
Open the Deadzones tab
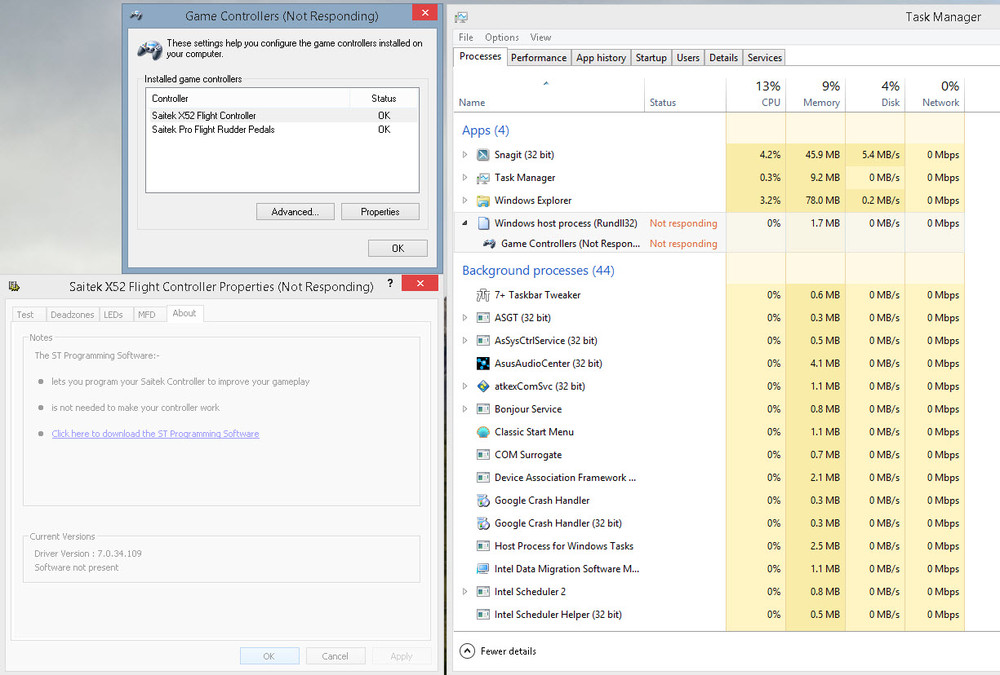pos(72,314)
